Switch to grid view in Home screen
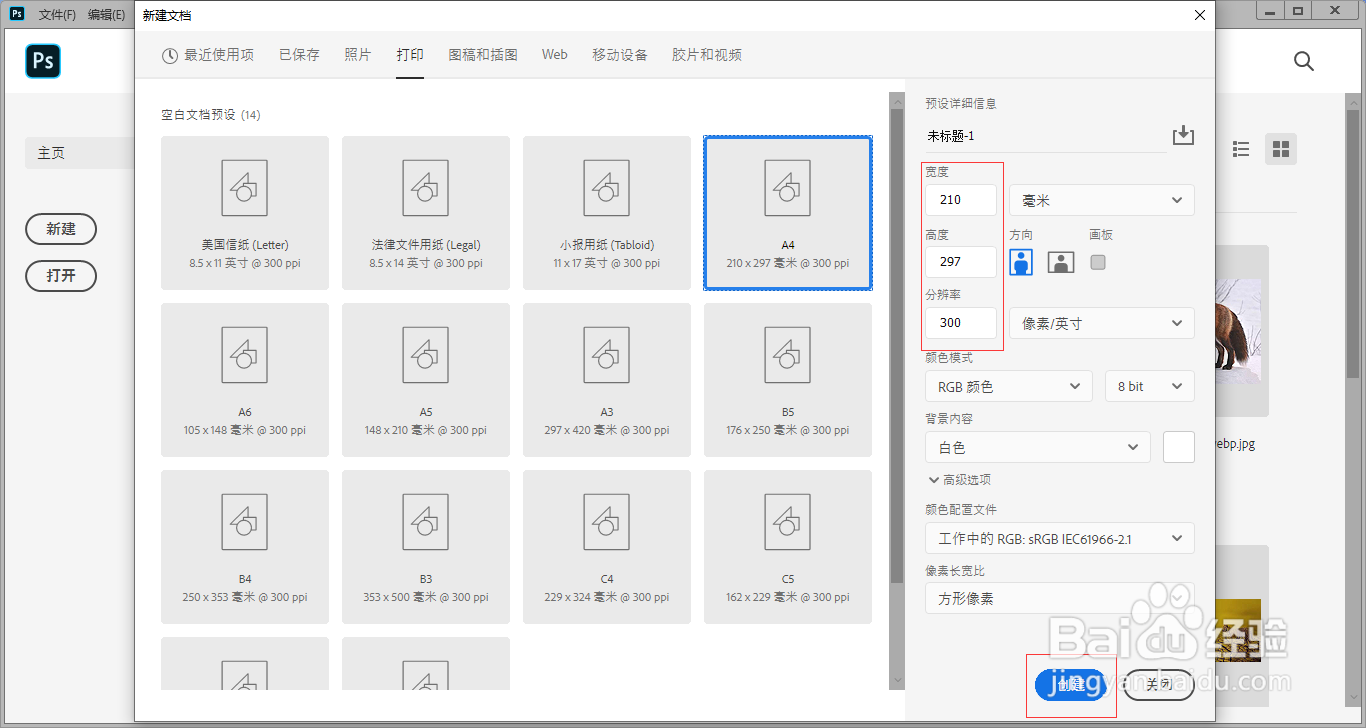The image size is (1366, 728). coord(1281,148)
